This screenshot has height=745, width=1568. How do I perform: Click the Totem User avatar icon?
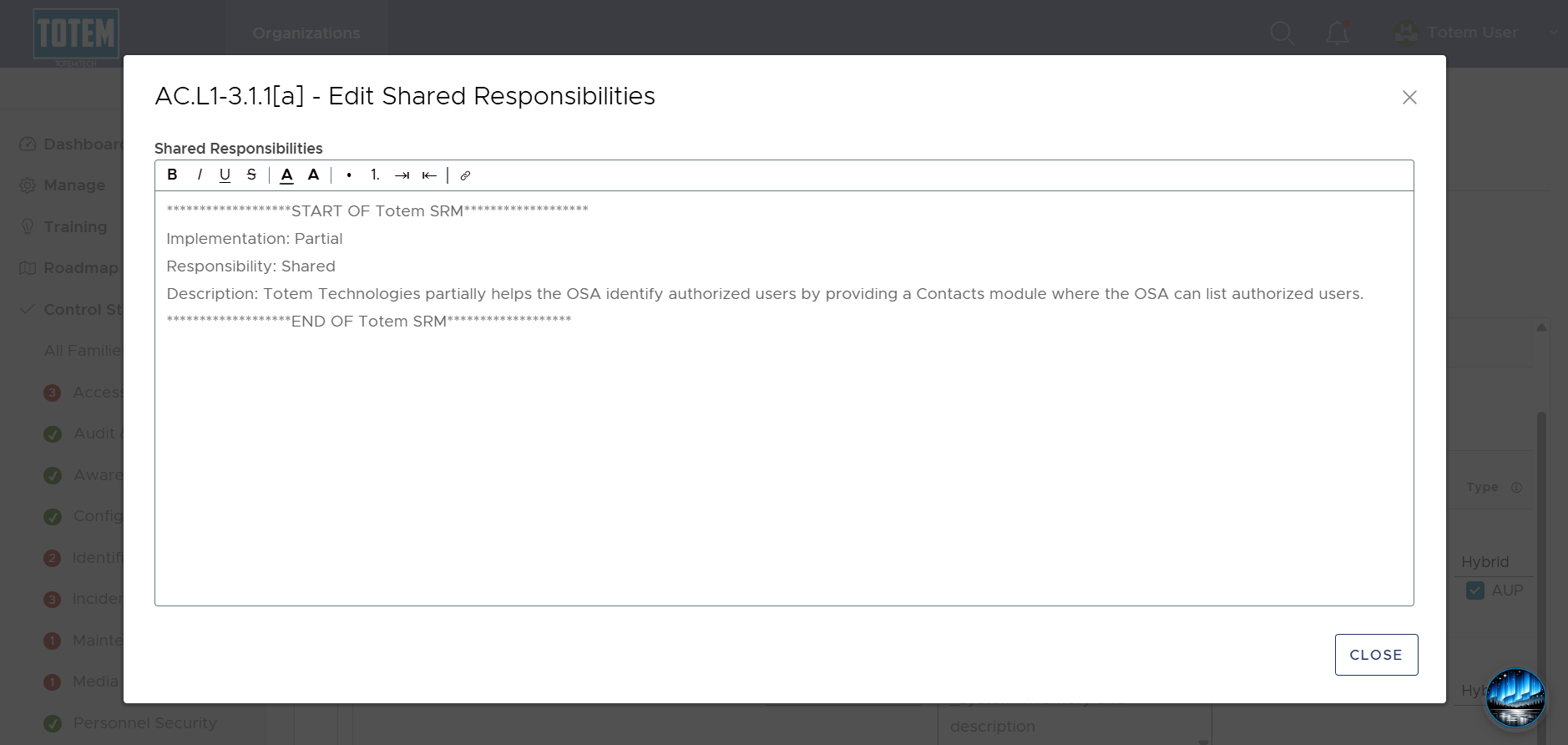pyautogui.click(x=1407, y=33)
